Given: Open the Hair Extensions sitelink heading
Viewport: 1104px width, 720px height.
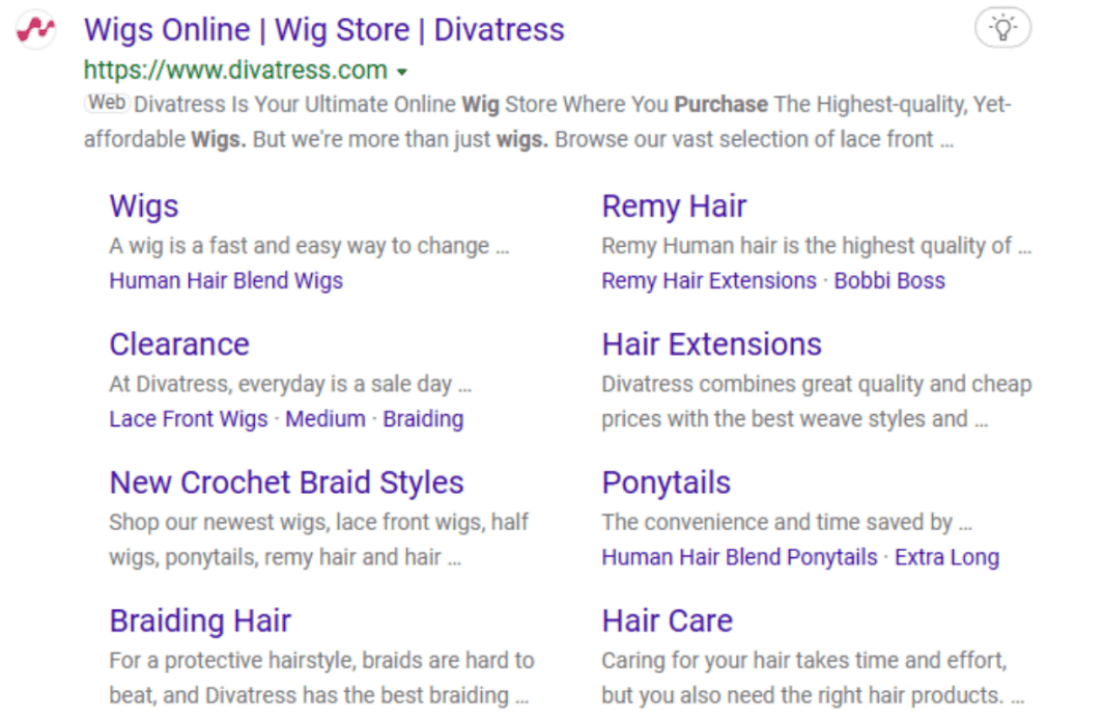Looking at the screenshot, I should [x=712, y=345].
